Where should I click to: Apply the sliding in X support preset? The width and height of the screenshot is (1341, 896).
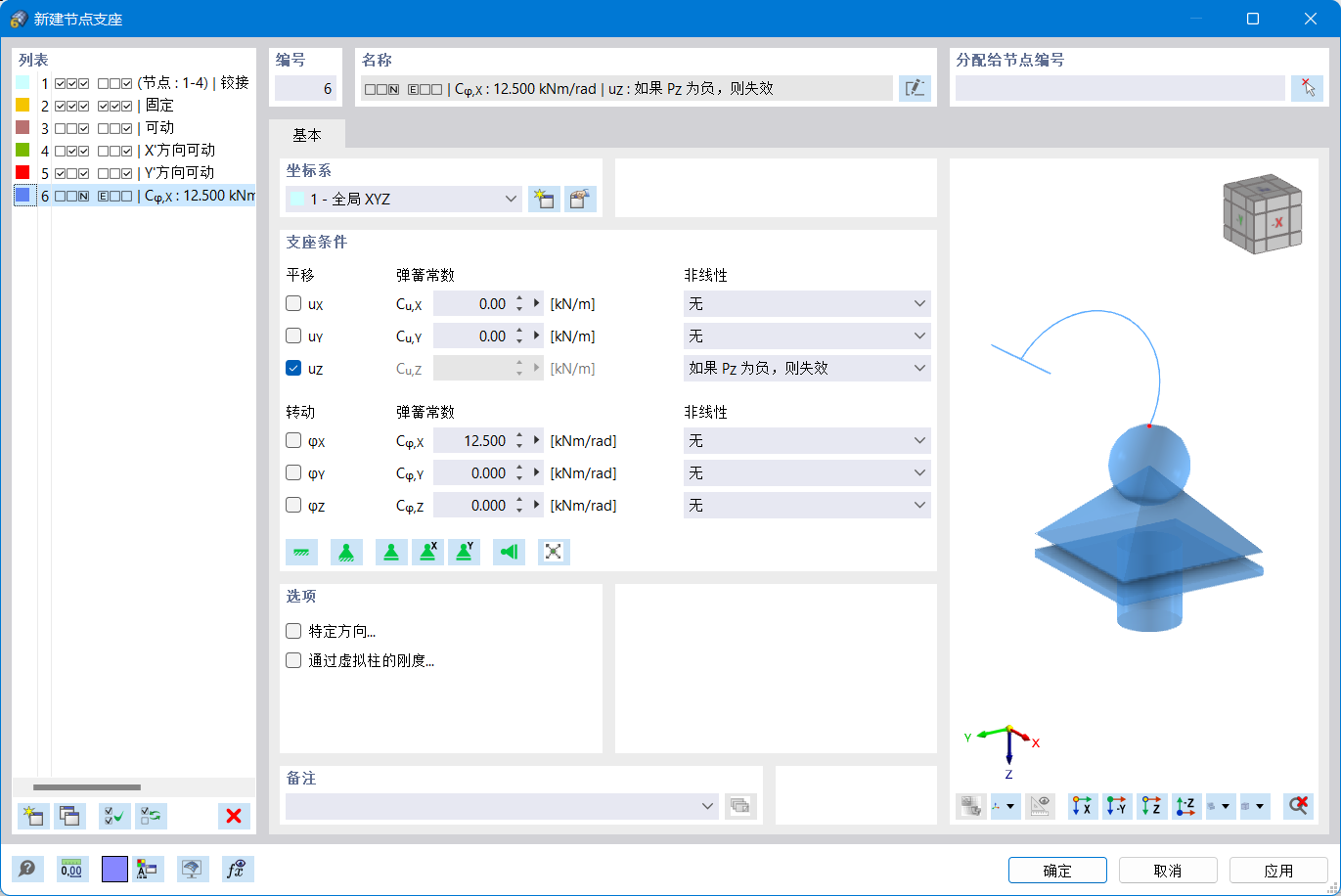pos(427,552)
